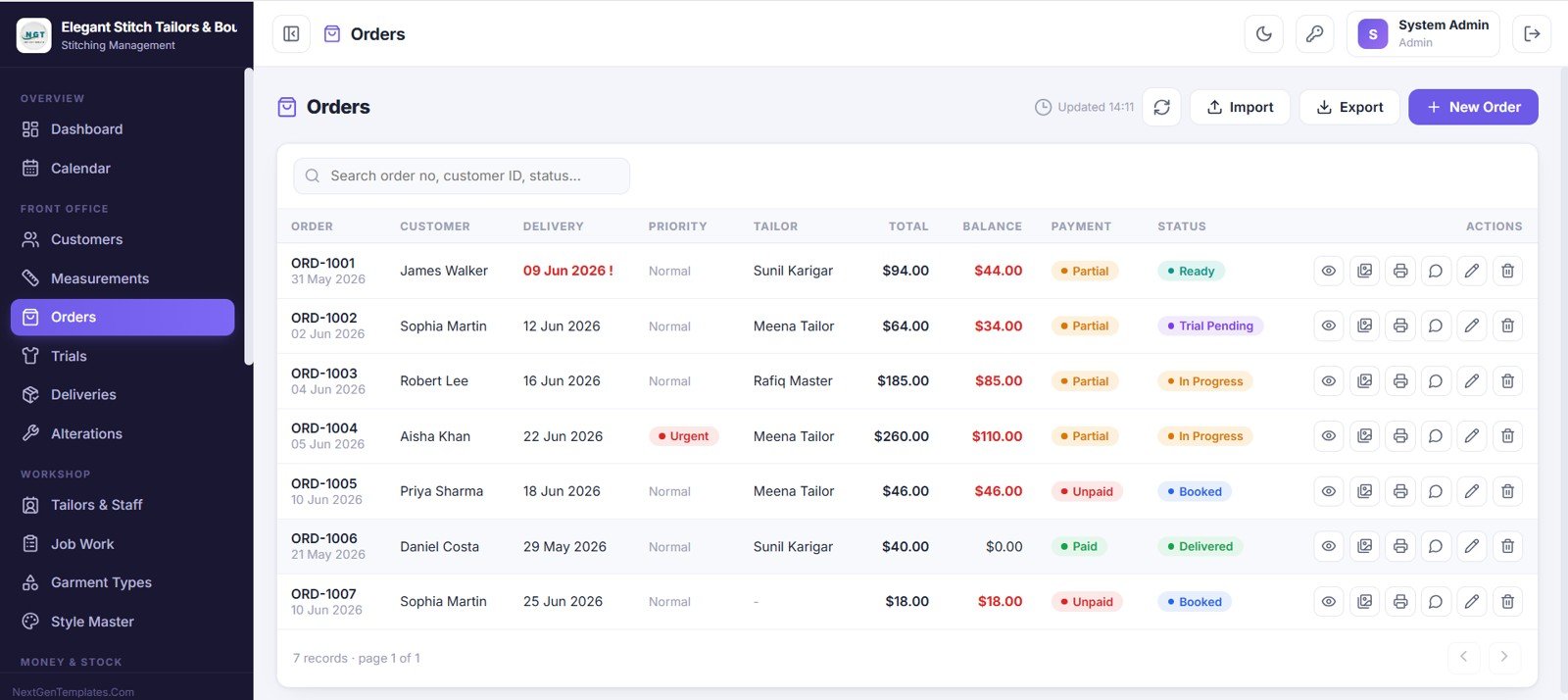1568x700 pixels.
Task: View order ORD-1006 eye icon
Action: [1329, 546]
